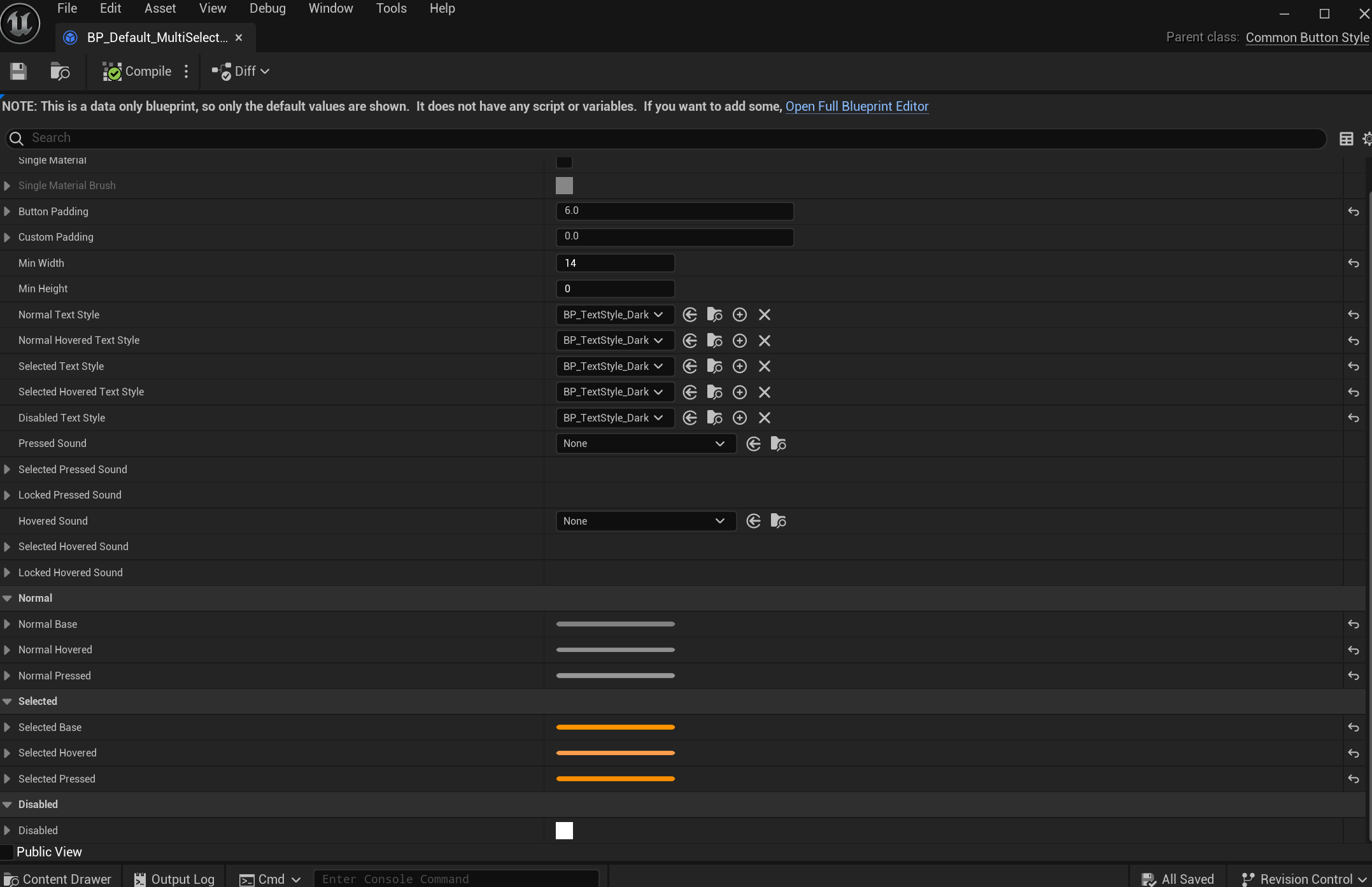Toggle the Disabled state checkbox
The height and width of the screenshot is (887, 1372).
(564, 830)
